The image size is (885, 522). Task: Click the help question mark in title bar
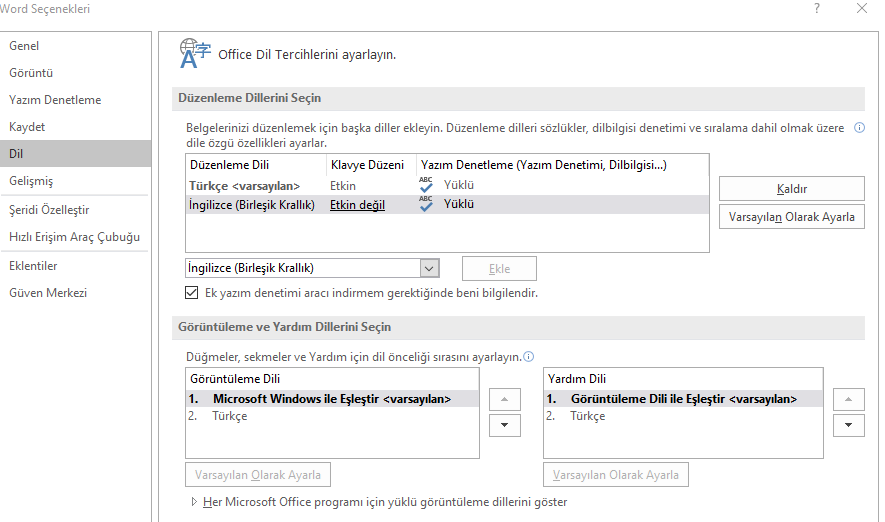817,9
